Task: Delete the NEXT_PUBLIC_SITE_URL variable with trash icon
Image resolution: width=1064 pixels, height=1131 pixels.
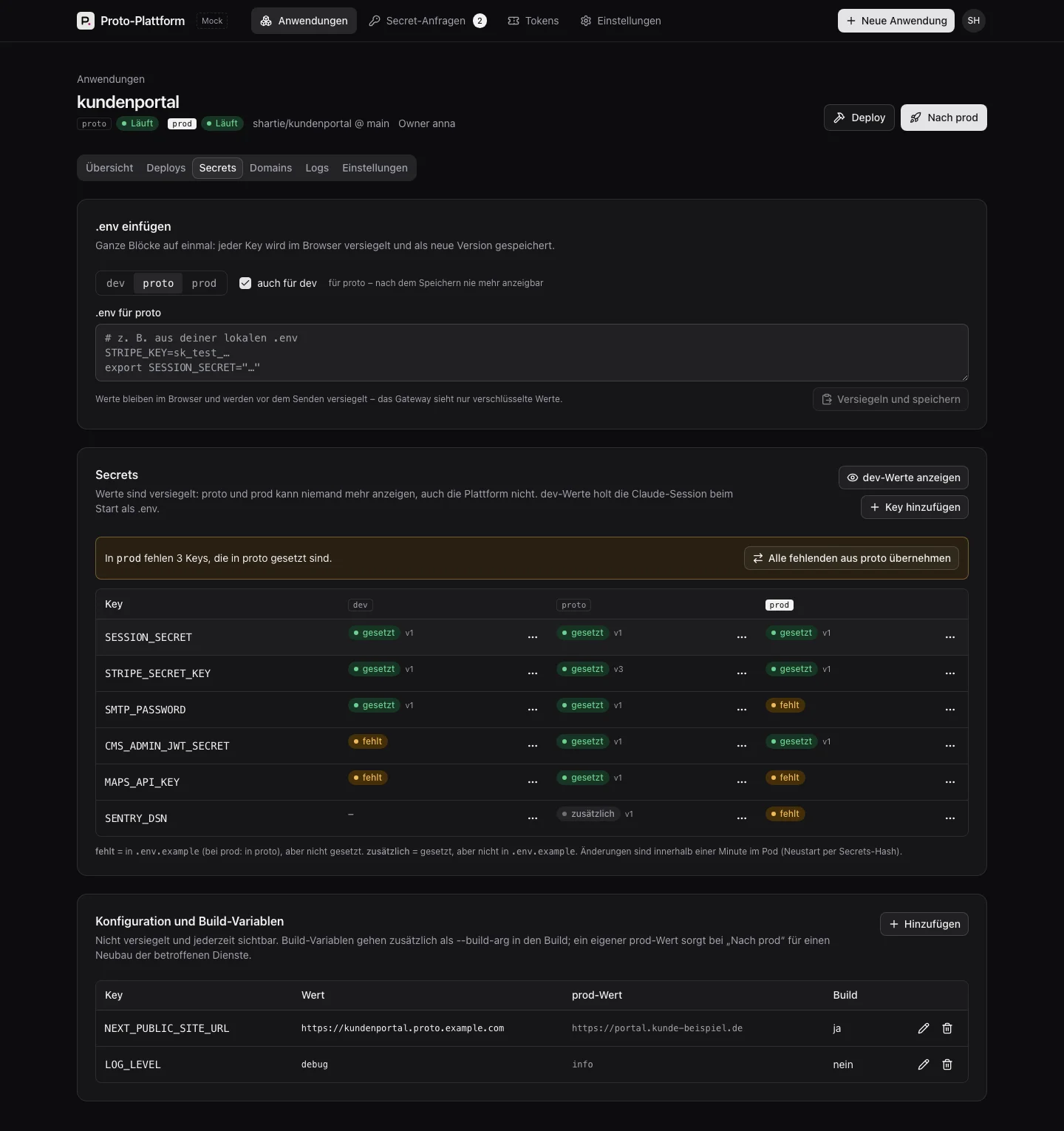Action: pyautogui.click(x=947, y=1028)
